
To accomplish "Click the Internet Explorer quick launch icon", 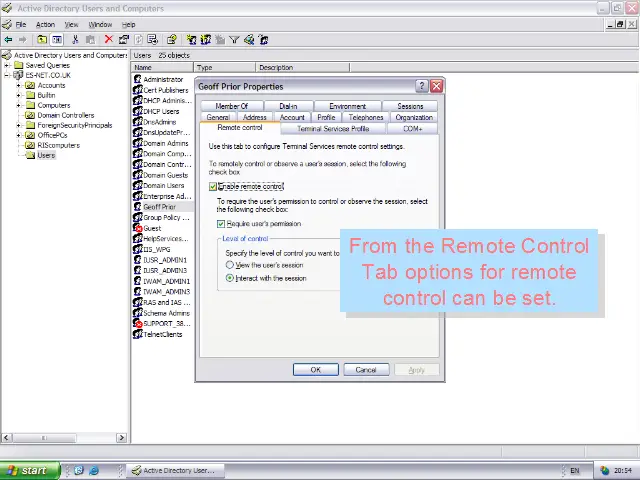I will tap(94, 470).
